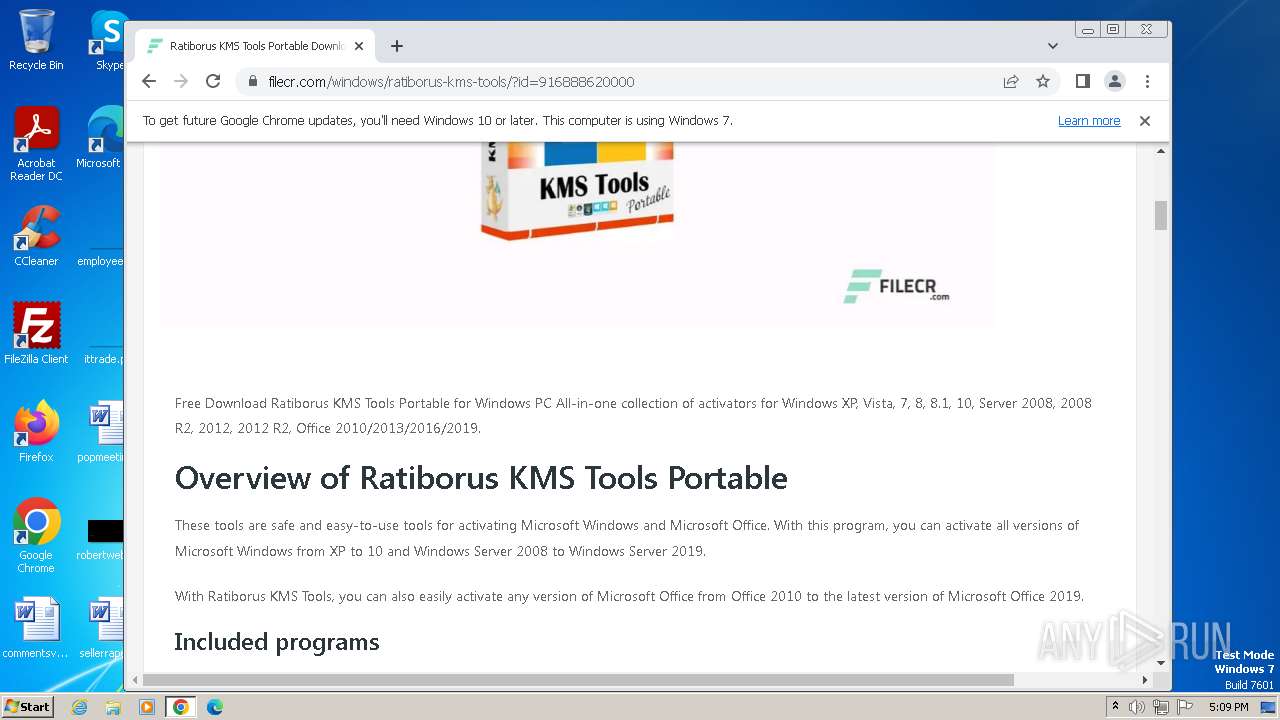
Task: Select the Ratiborus KMS Tools Portable tab
Action: (255, 46)
